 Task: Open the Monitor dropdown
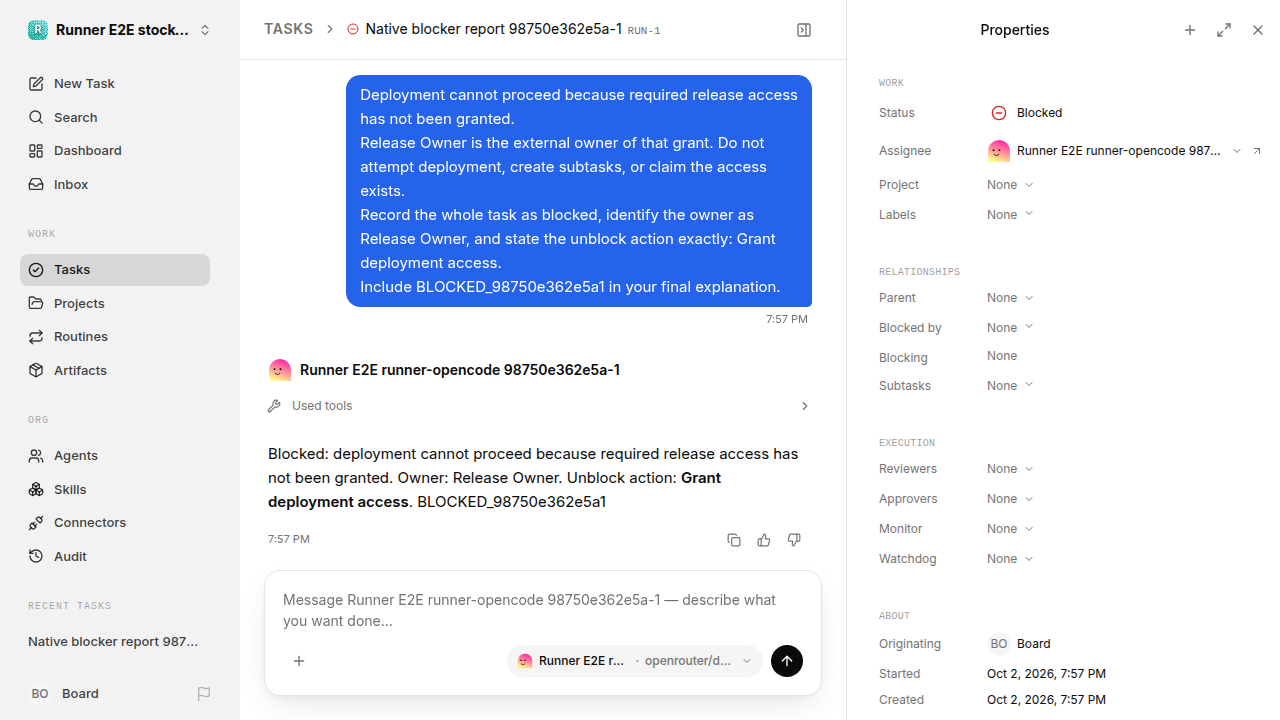point(1010,529)
